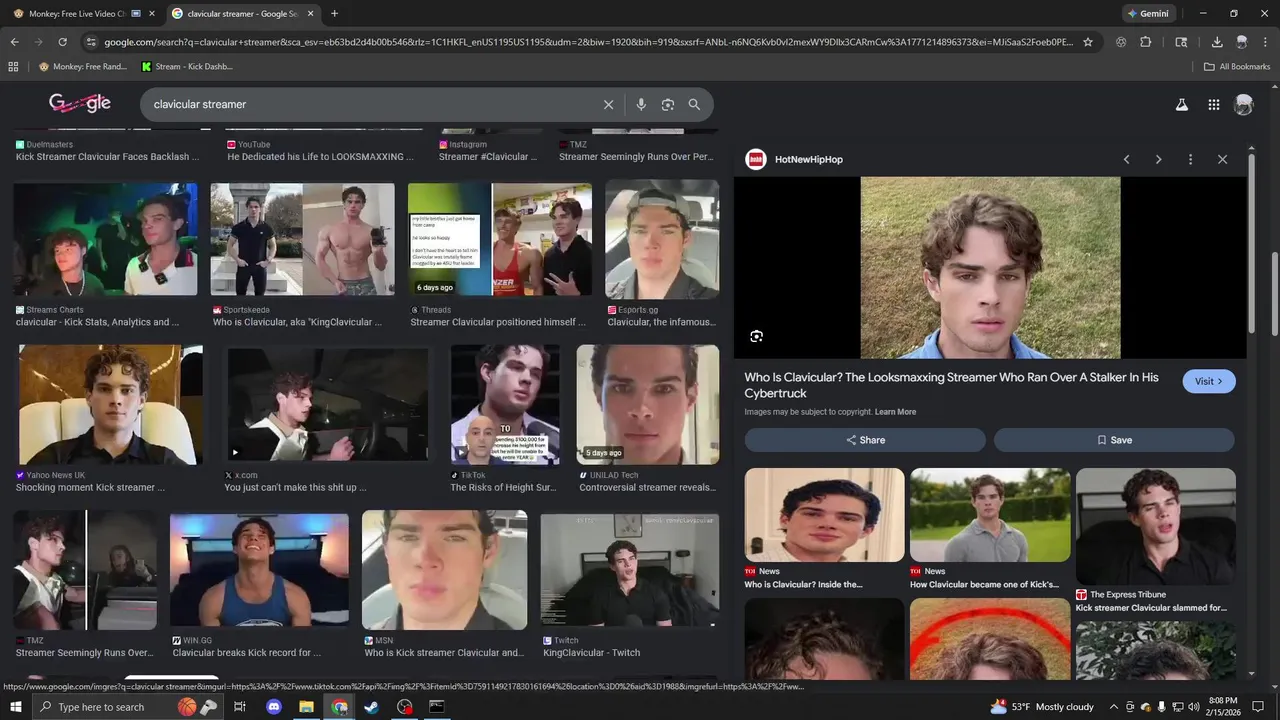Viewport: 1280px width, 720px height.
Task: Open a new browser tab
Action: 334,14
